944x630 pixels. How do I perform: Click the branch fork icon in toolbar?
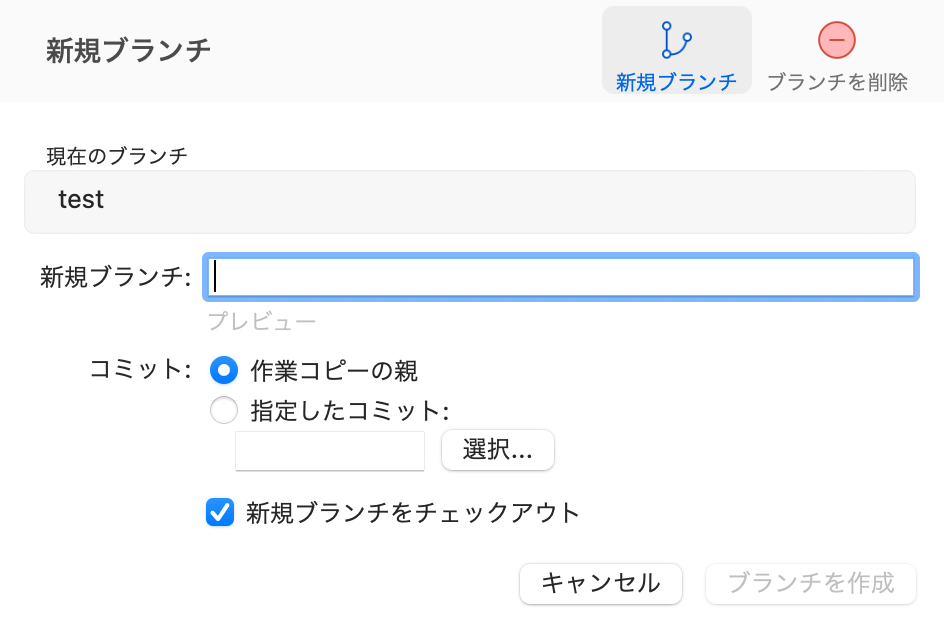point(677,40)
